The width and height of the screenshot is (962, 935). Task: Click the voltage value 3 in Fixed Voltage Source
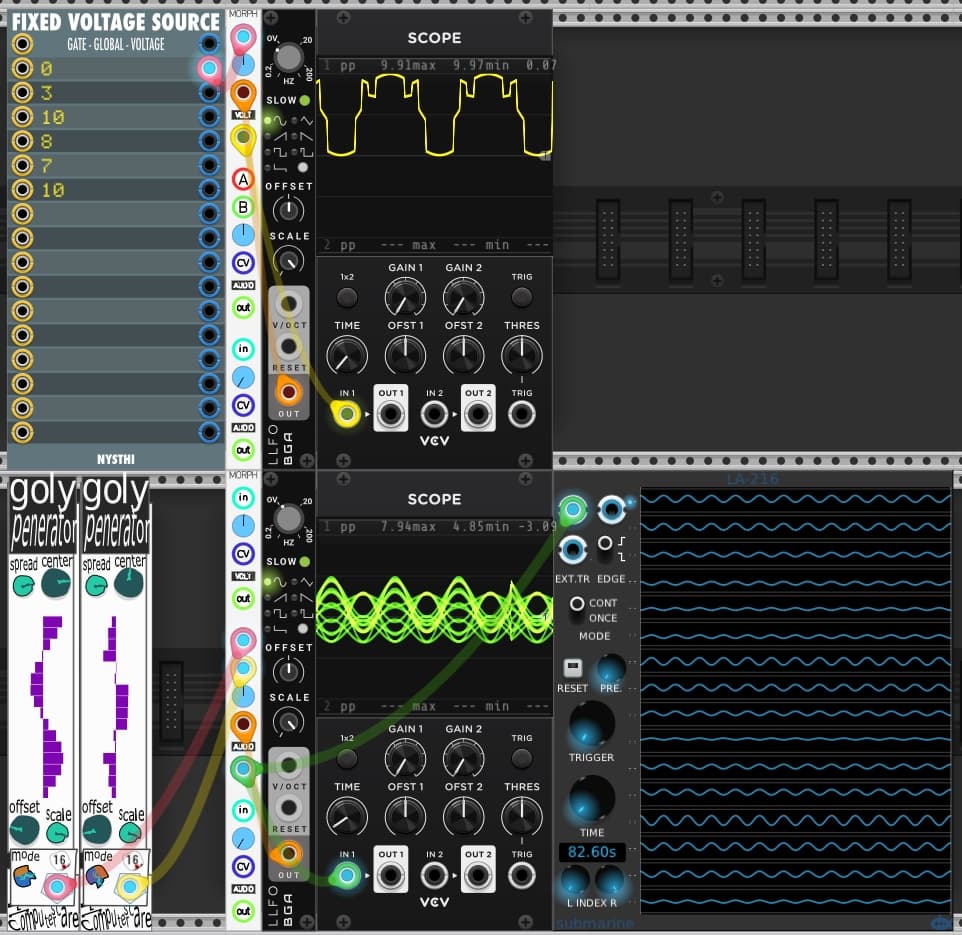click(x=46, y=93)
